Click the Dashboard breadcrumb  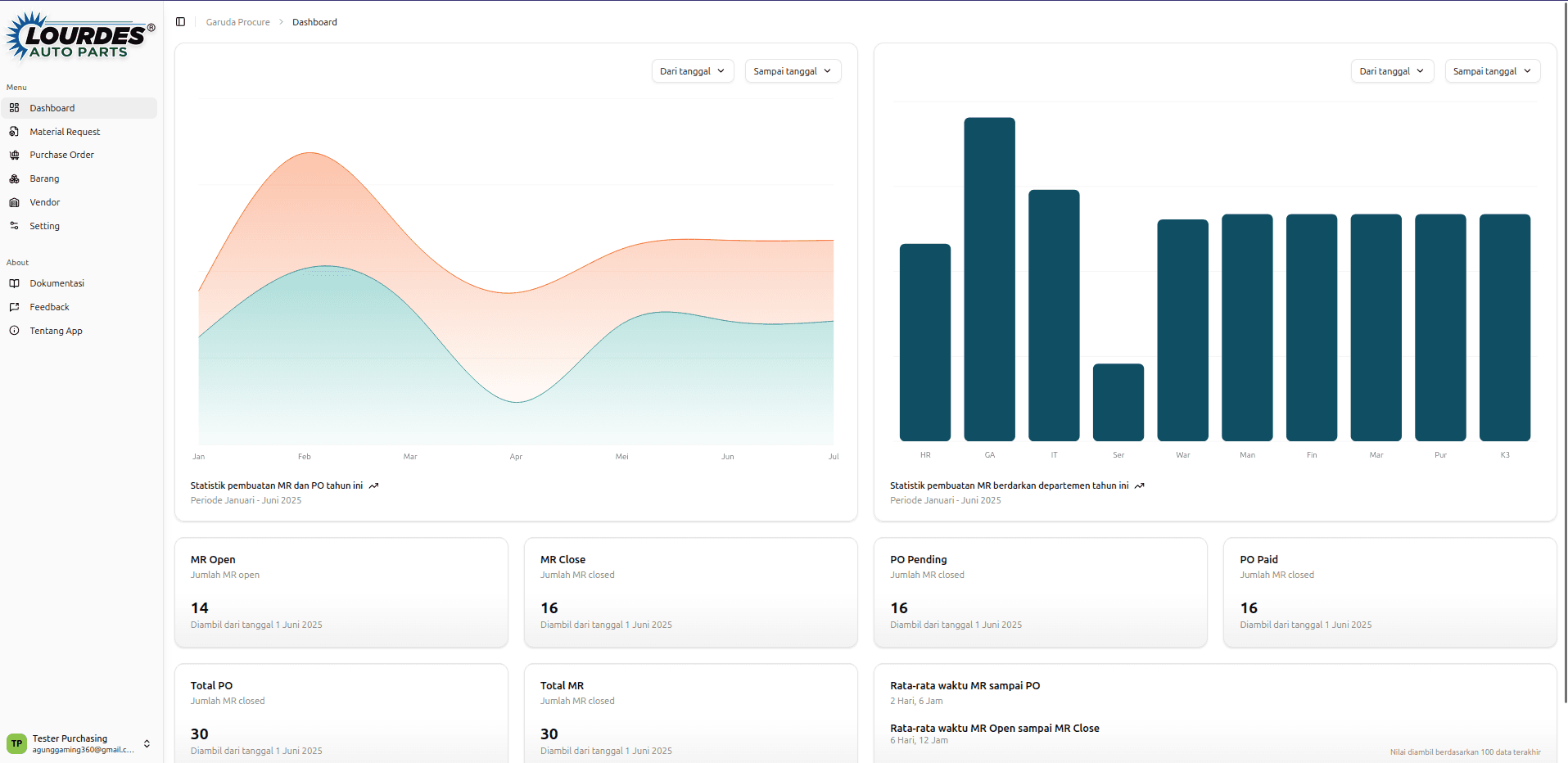tap(314, 22)
